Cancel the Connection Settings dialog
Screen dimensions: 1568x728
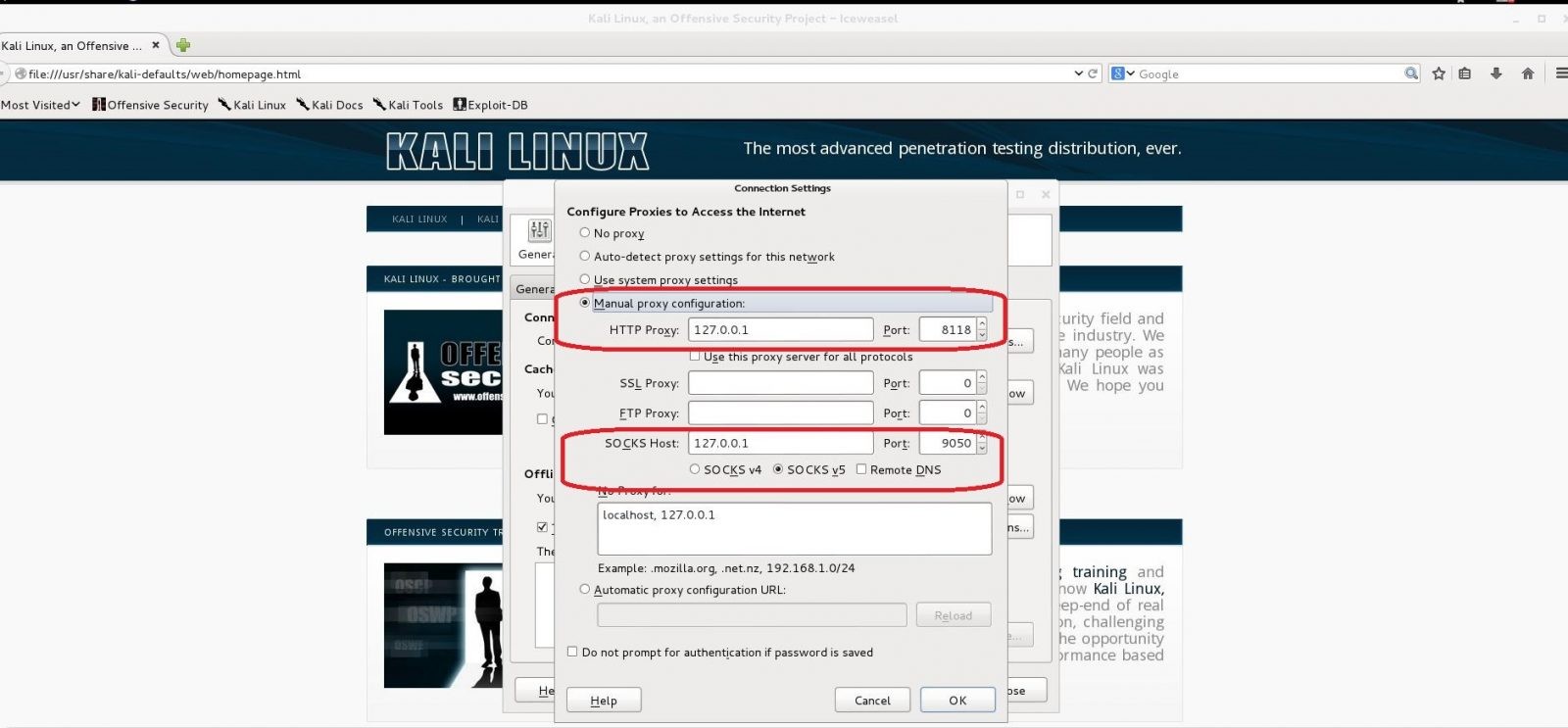tap(872, 701)
